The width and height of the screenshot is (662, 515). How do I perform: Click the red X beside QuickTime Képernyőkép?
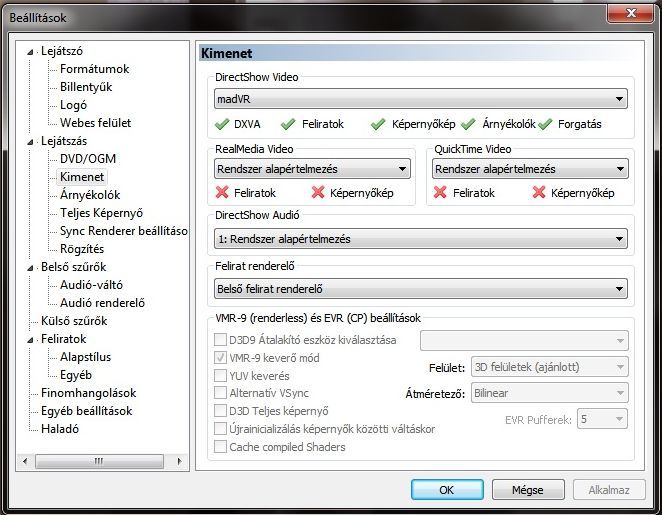(539, 192)
